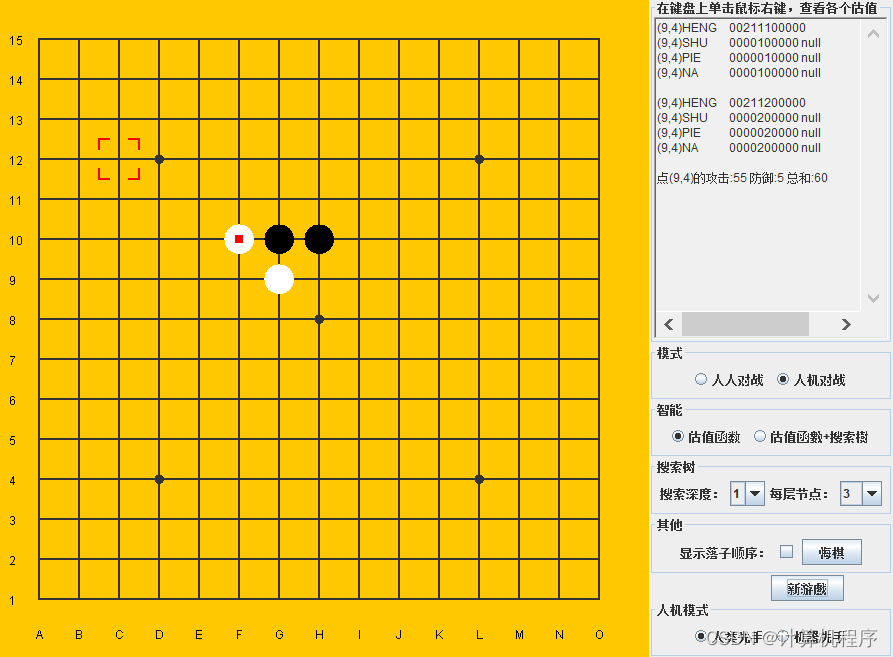This screenshot has width=893, height=657.
Task: Click the board star point at L4
Action: 479,480
